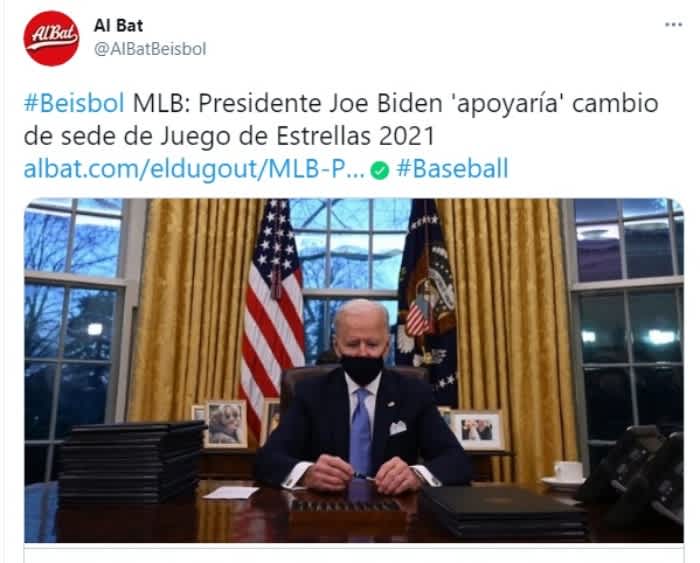Image resolution: width=700 pixels, height=563 pixels.
Task: Open the @AlBatBeisbol handle
Action: 150,49
